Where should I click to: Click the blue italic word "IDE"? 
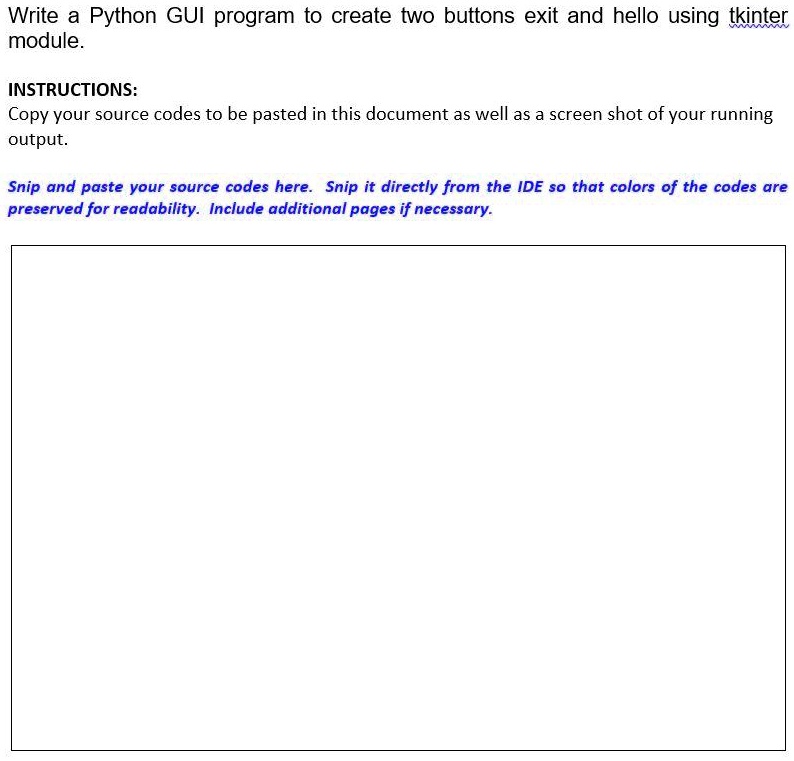click(530, 186)
